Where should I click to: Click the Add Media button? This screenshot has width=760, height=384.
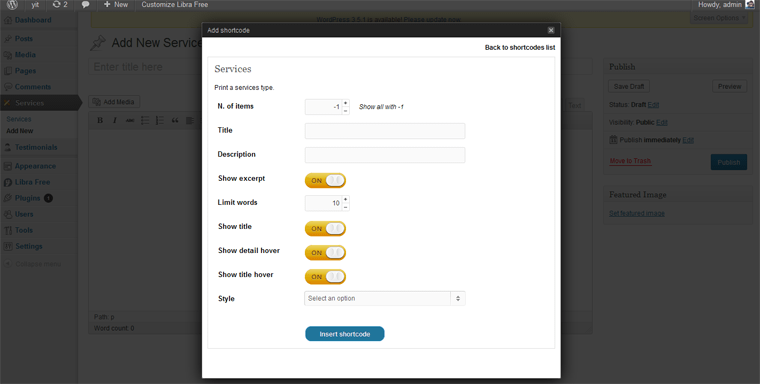pos(114,102)
